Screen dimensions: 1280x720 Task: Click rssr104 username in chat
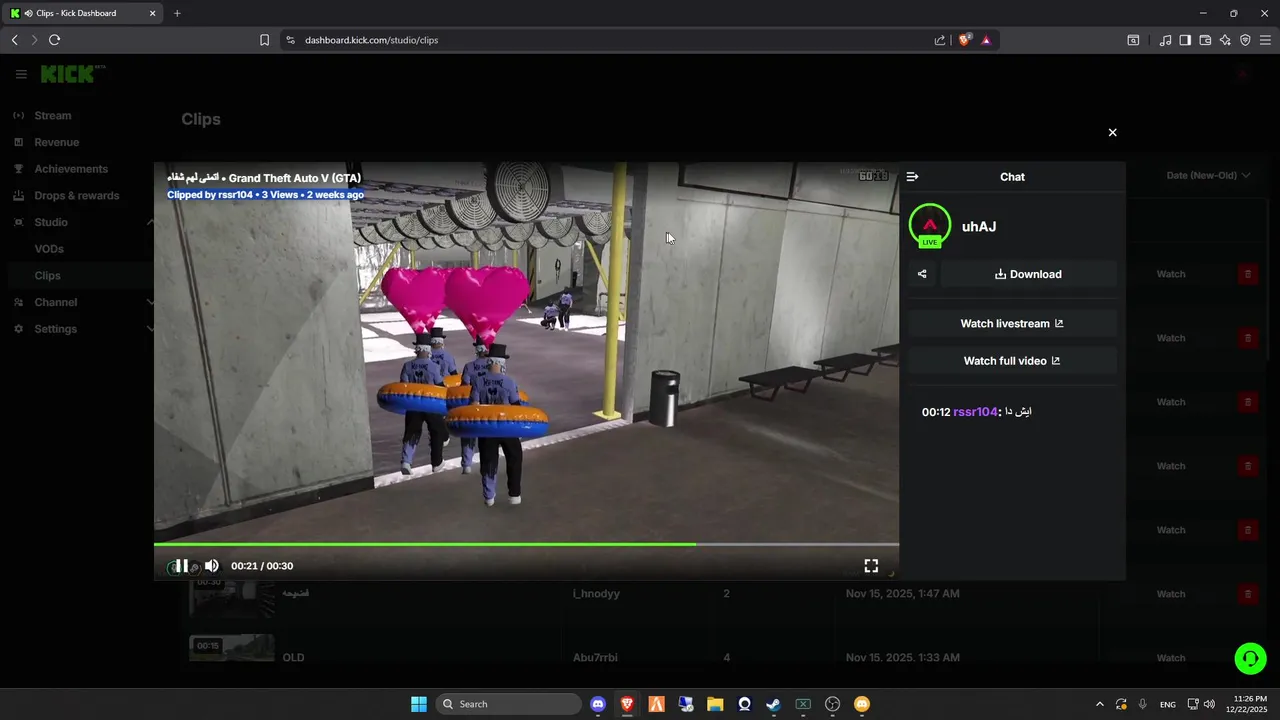(975, 412)
